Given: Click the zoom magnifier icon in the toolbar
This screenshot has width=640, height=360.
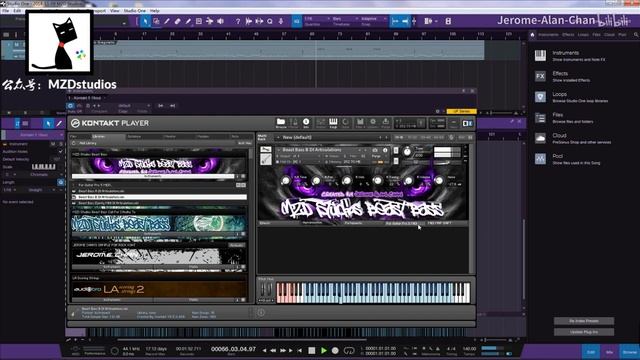Looking at the screenshot, I should (x=270, y=21).
